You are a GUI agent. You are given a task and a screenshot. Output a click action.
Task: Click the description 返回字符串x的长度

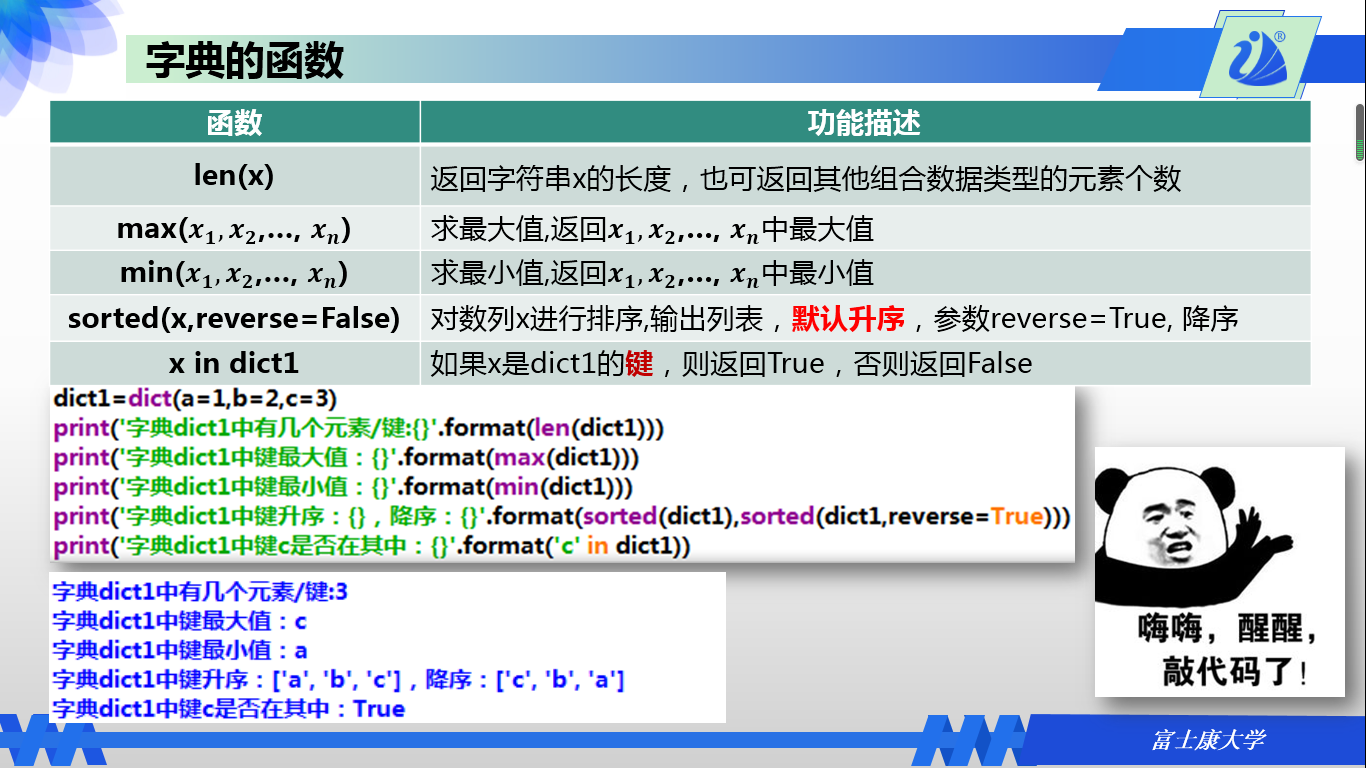click(x=551, y=179)
